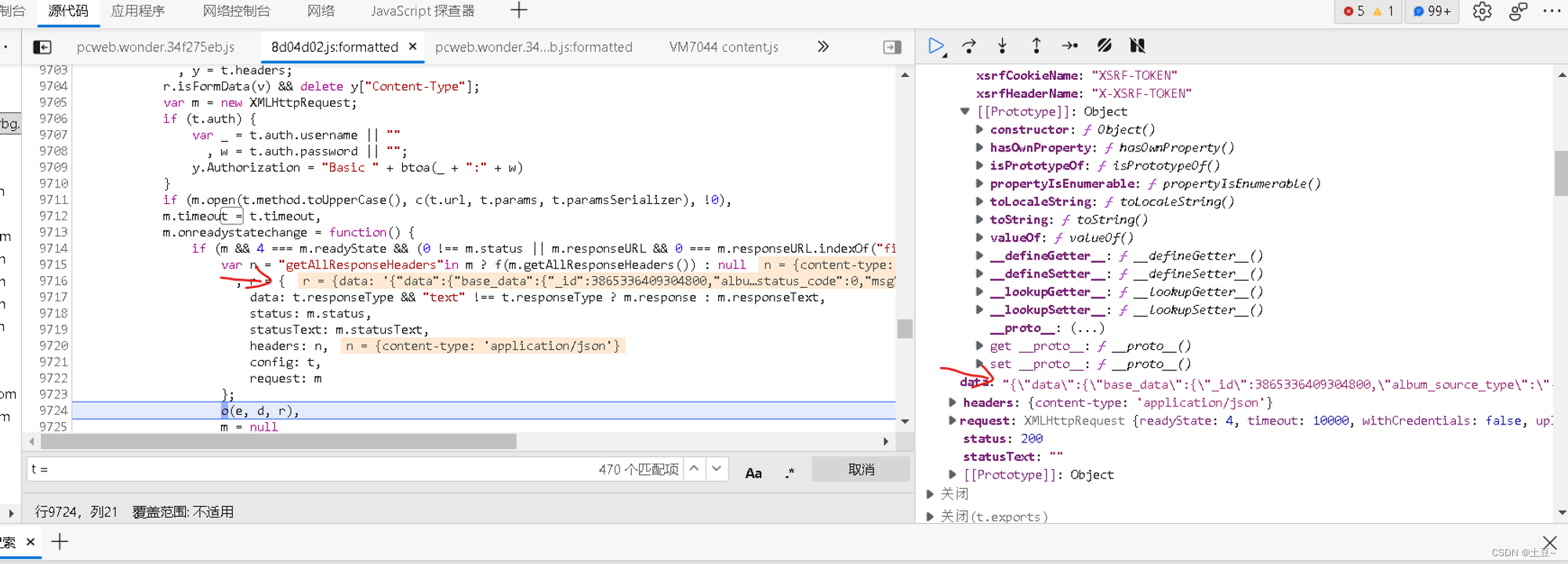Switch to the 网络控制台 tab
Screen dimensions: 1568x564
click(237, 11)
